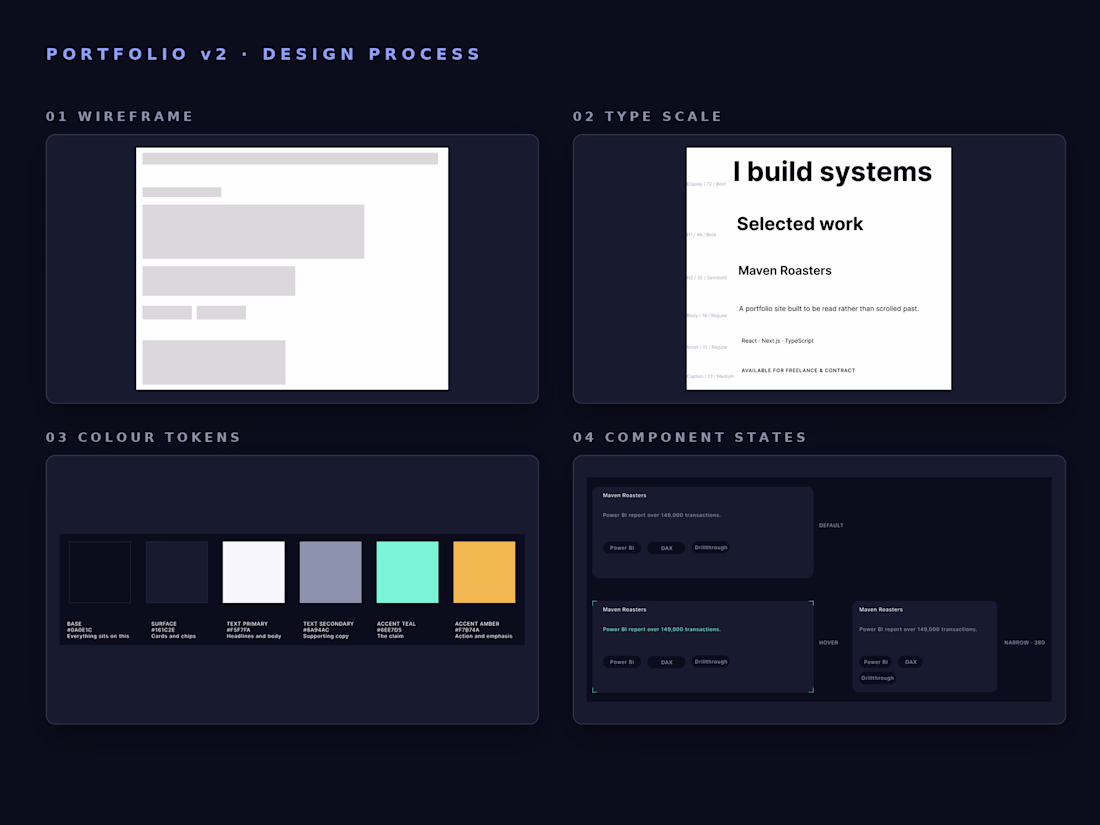Click 'AVAILABLE FOR FREELANCE & CONTRACT' caption
Viewport: 1100px width, 825px height.
(x=798, y=370)
